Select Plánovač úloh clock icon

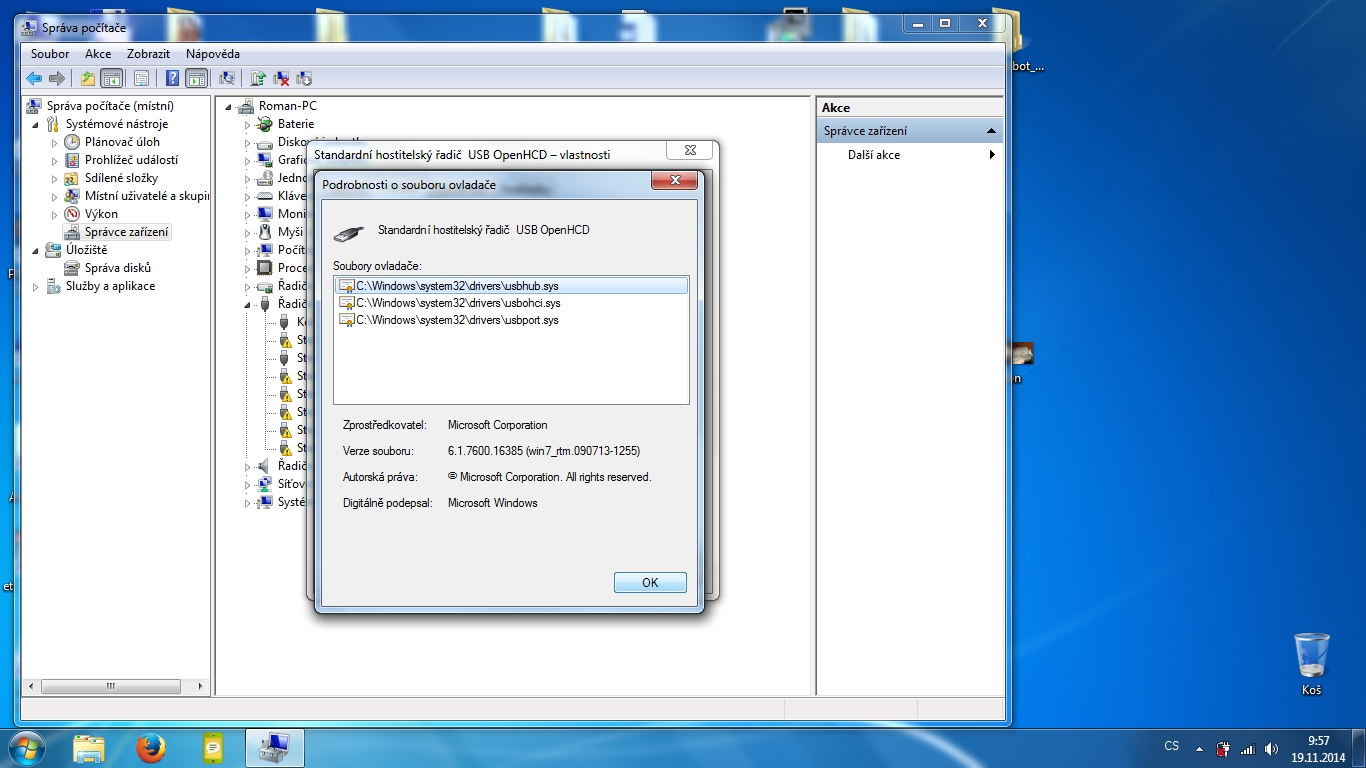tap(72, 142)
